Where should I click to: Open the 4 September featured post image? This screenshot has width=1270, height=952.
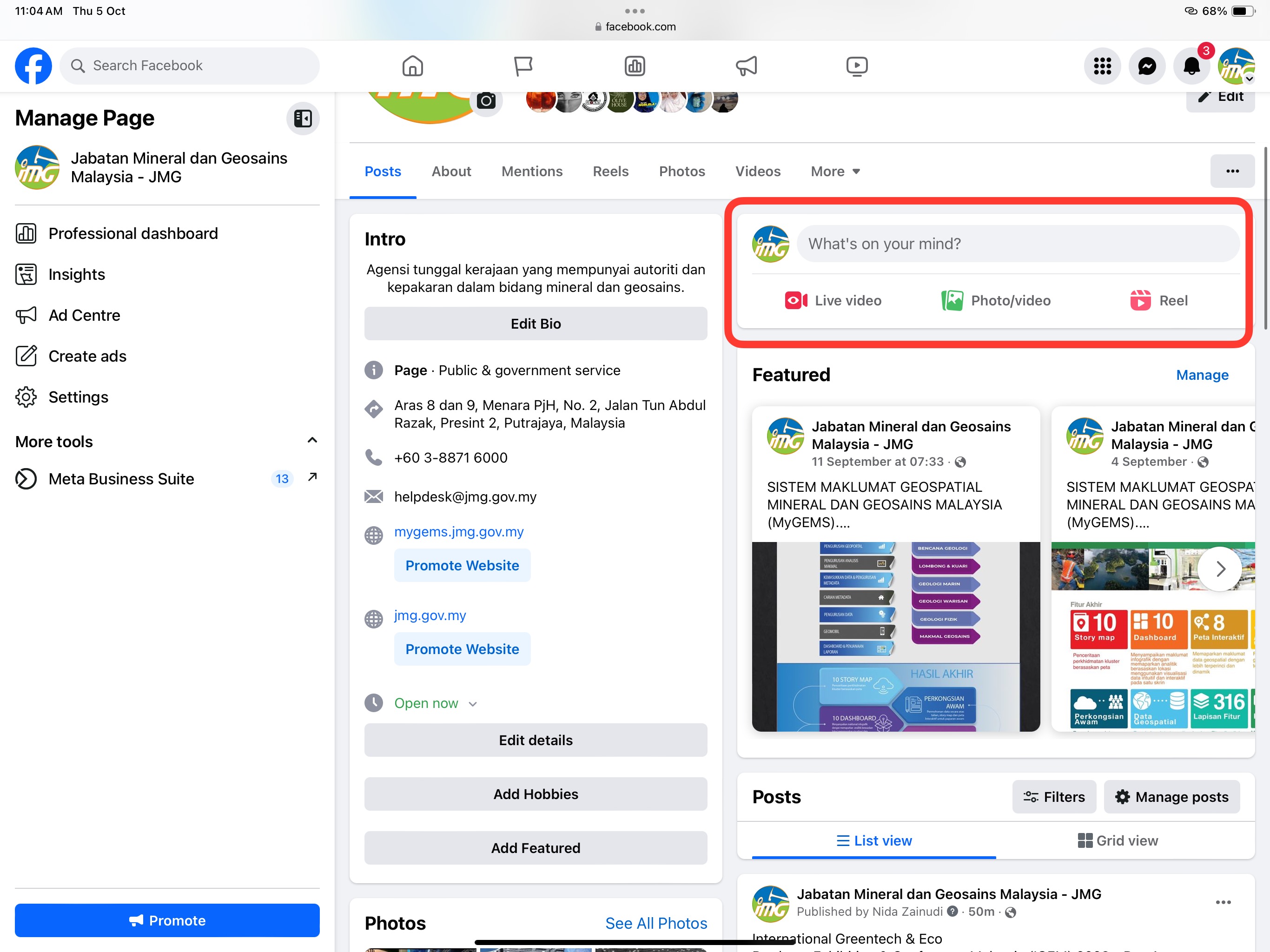click(1152, 636)
